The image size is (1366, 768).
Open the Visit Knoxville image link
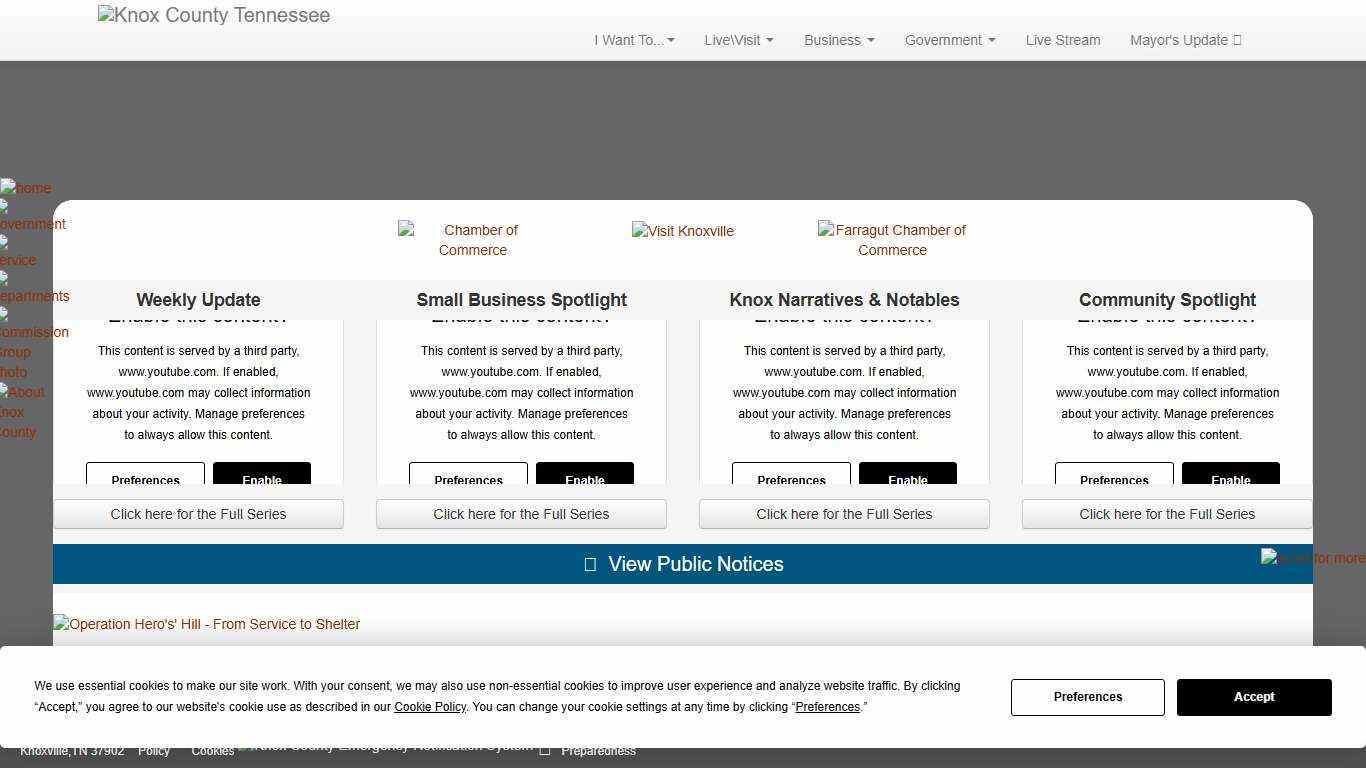[x=683, y=231]
